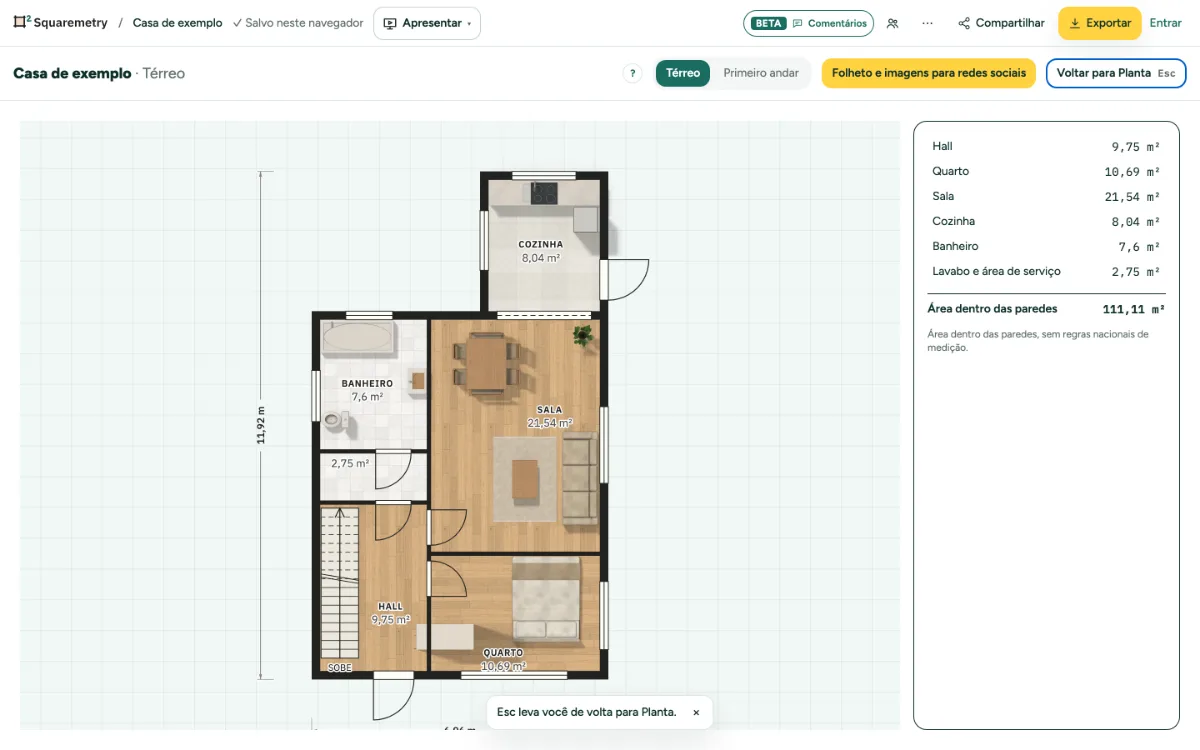Screen dimensions: 1200x750
Task: Click the COZINHA label on the floor plan
Action: (540, 244)
